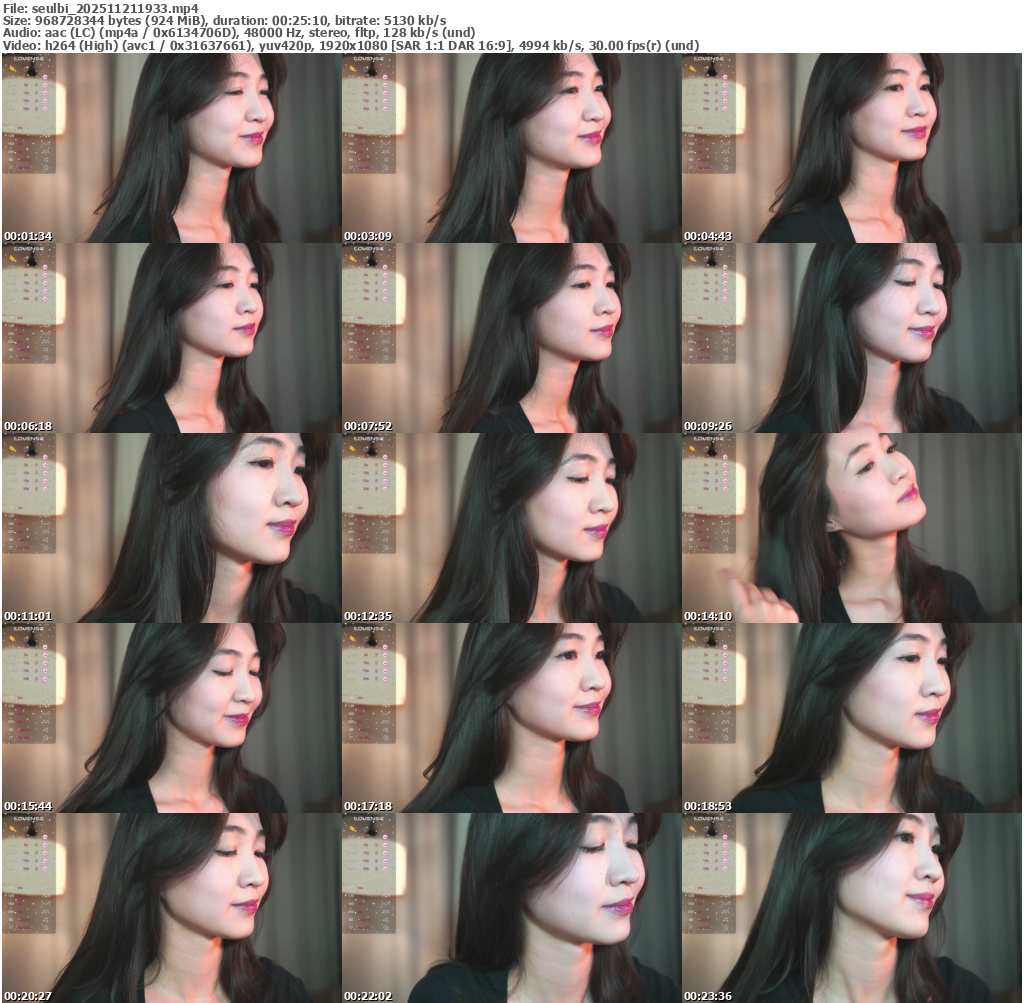Open the frame at 00:06:18
Screen dimensions: 1024x1003
tap(171, 338)
